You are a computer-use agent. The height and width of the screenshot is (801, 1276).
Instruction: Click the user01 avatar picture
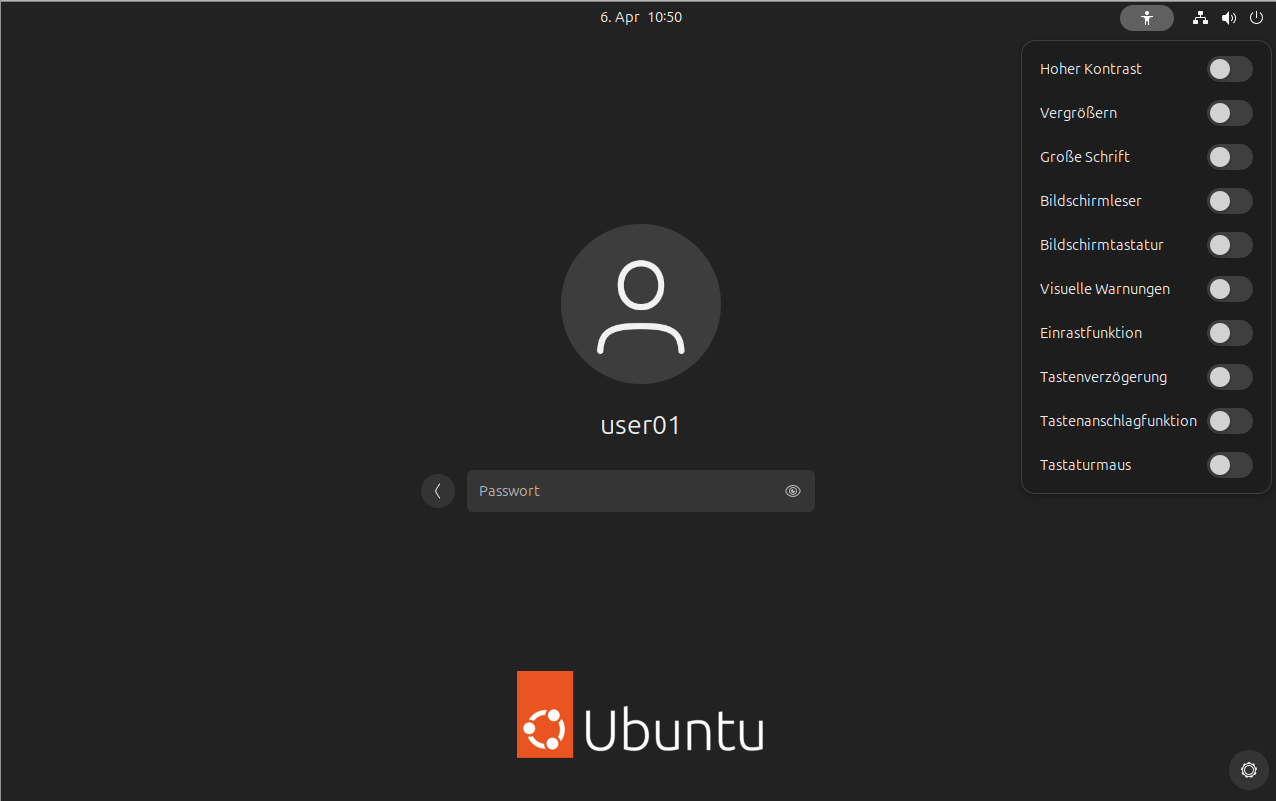pos(640,304)
